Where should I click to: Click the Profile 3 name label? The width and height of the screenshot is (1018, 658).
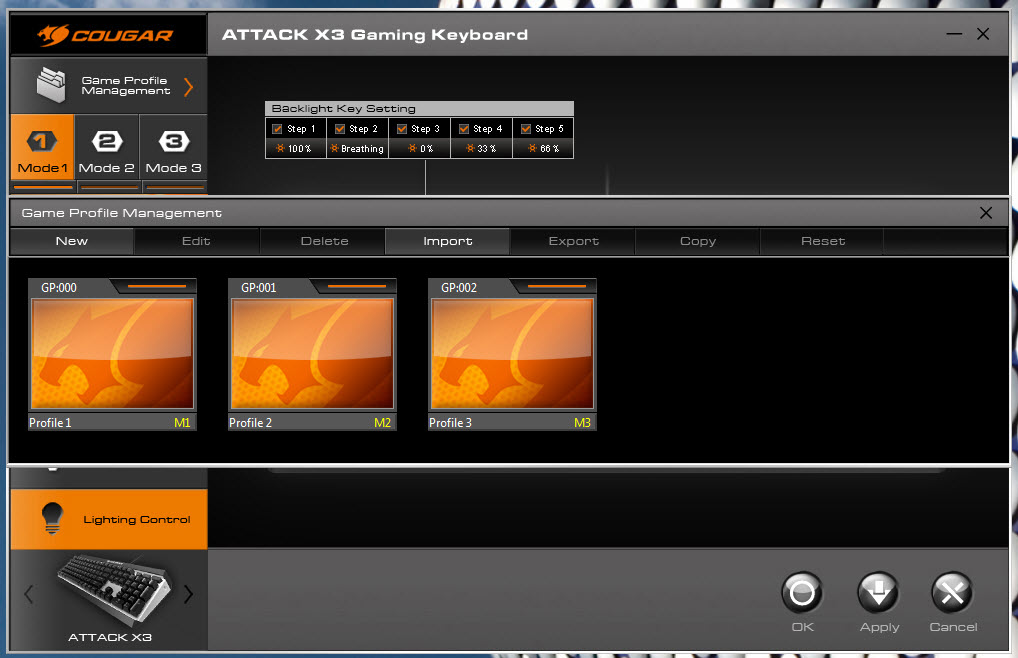(450, 422)
